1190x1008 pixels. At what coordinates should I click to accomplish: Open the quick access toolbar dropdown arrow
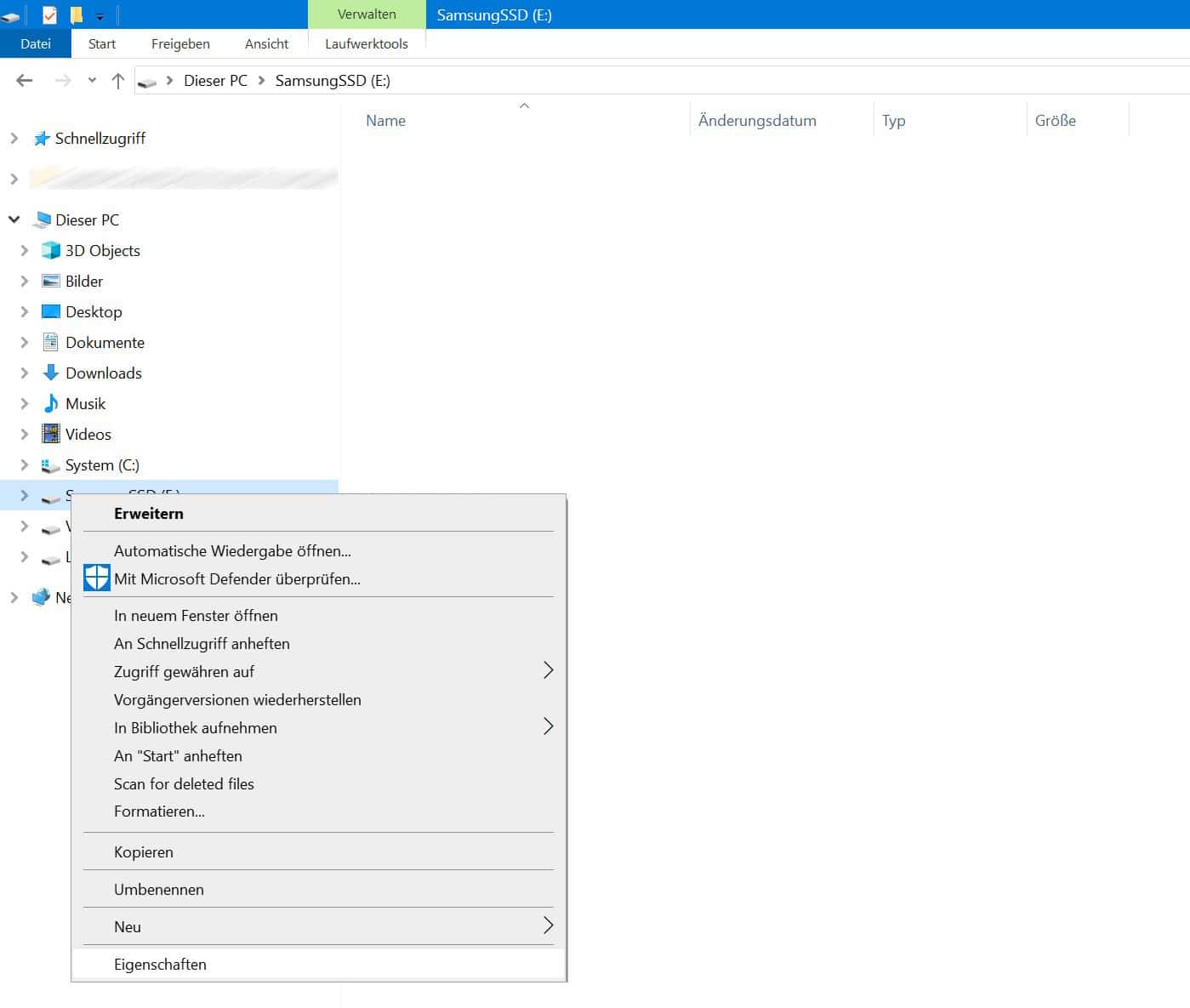[100, 16]
